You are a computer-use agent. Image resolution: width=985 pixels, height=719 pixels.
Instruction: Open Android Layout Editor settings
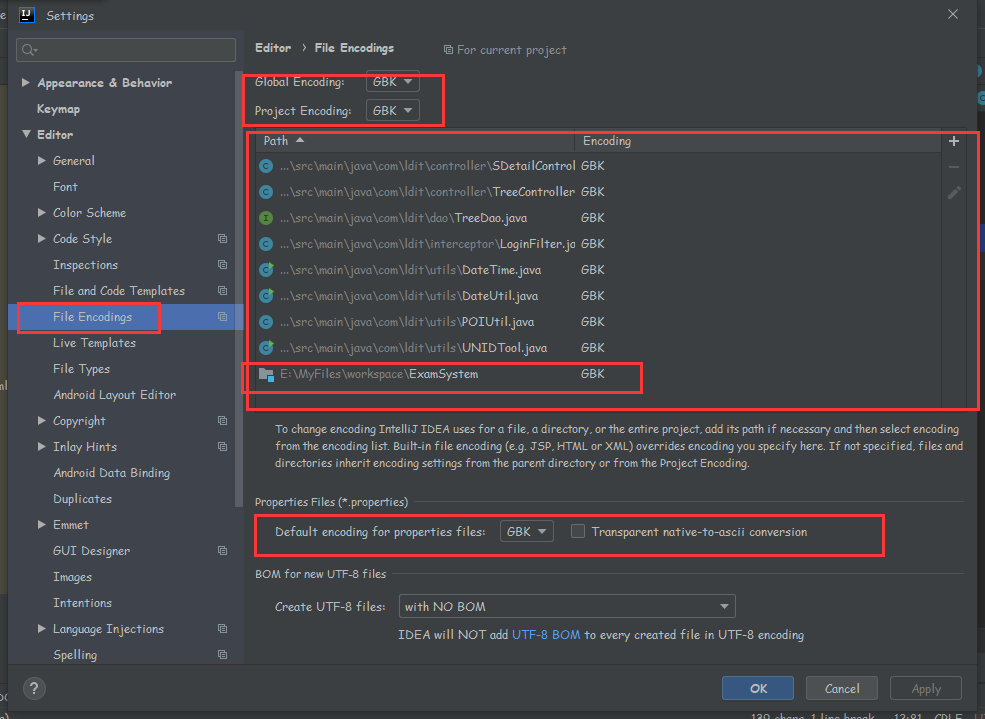tap(114, 394)
